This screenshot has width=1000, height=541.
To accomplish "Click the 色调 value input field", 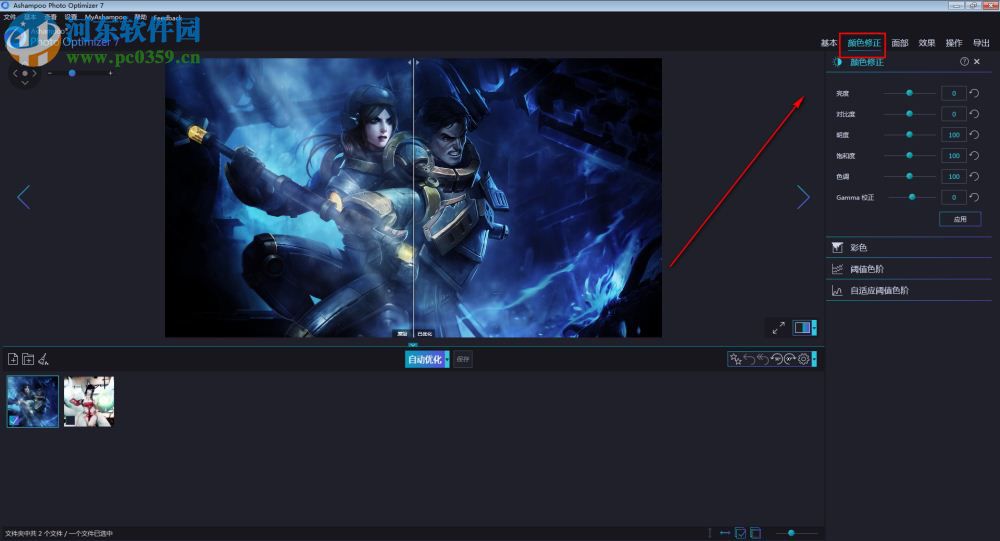I will (953, 176).
